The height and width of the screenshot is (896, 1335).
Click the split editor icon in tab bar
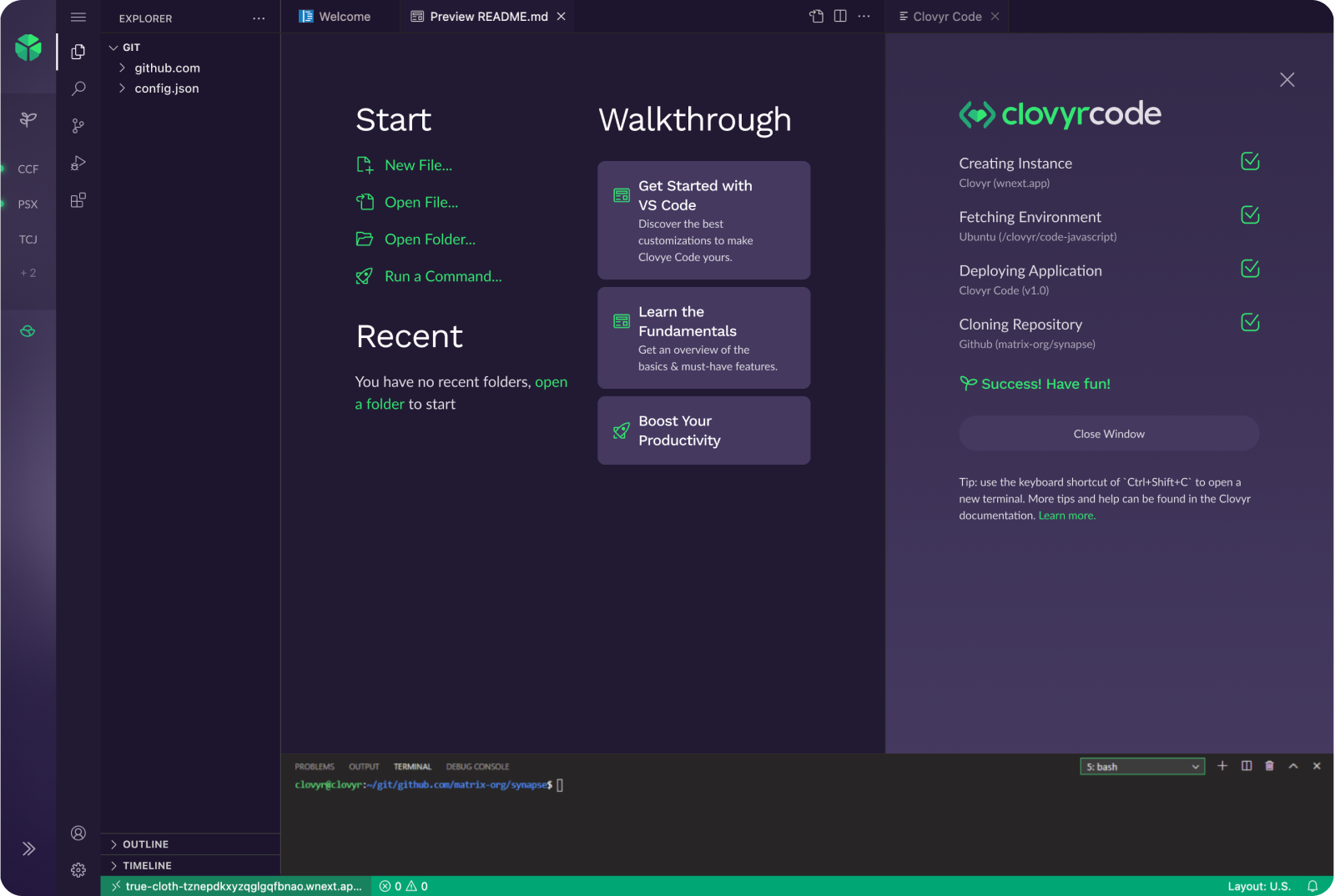coord(840,17)
